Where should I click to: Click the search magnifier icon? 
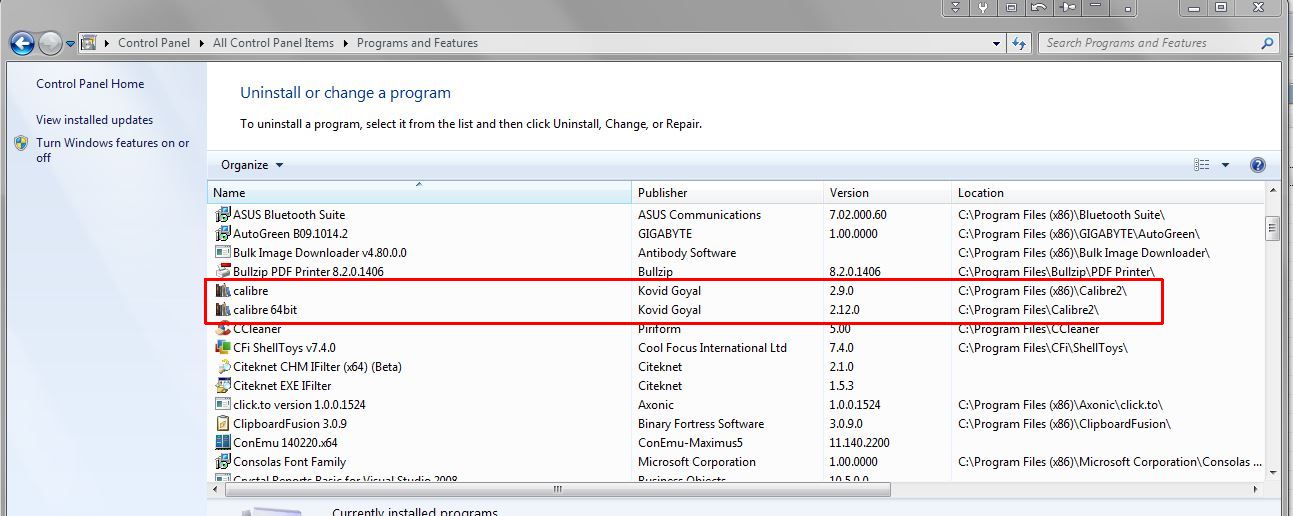[1268, 43]
